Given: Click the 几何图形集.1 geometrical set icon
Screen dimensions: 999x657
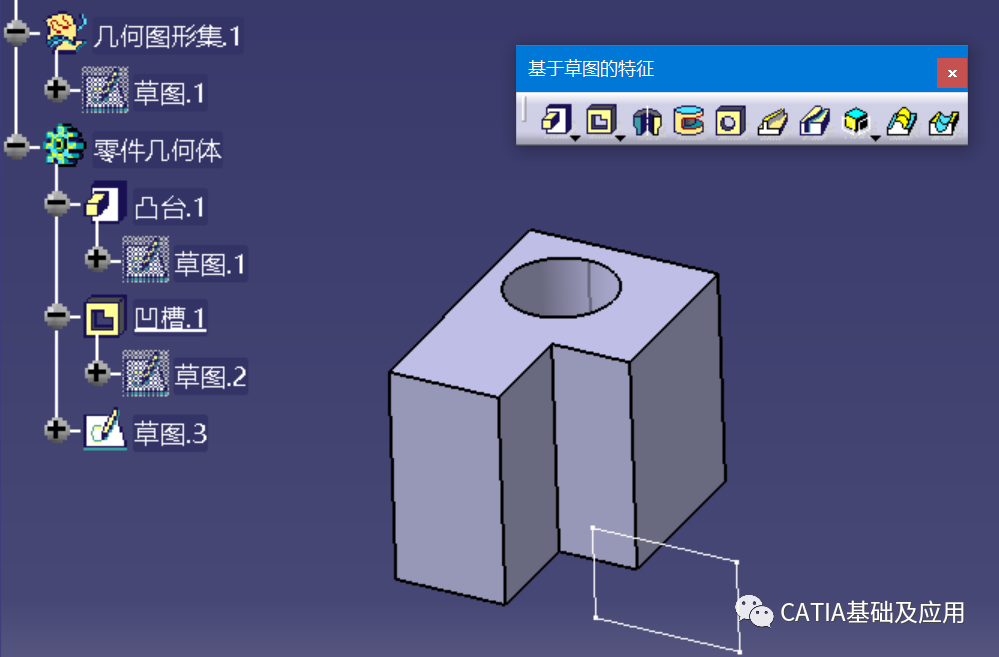Looking at the screenshot, I should click(66, 32).
